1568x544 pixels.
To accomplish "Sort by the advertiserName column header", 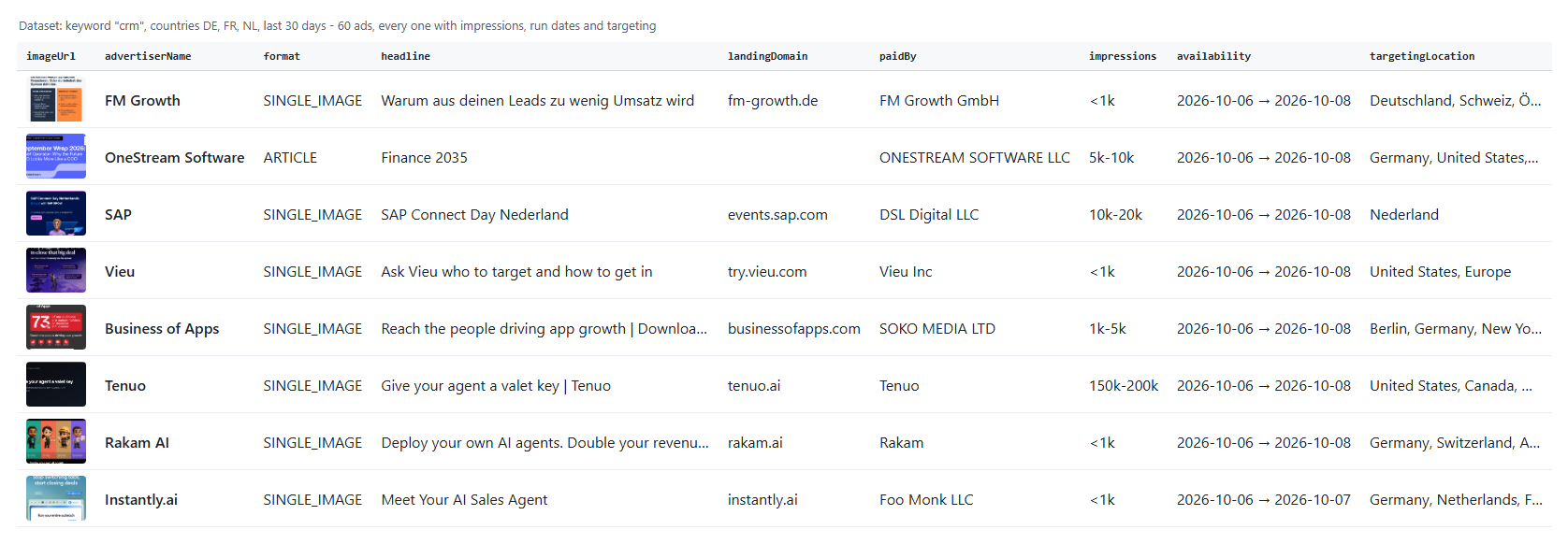I will tap(148, 56).
